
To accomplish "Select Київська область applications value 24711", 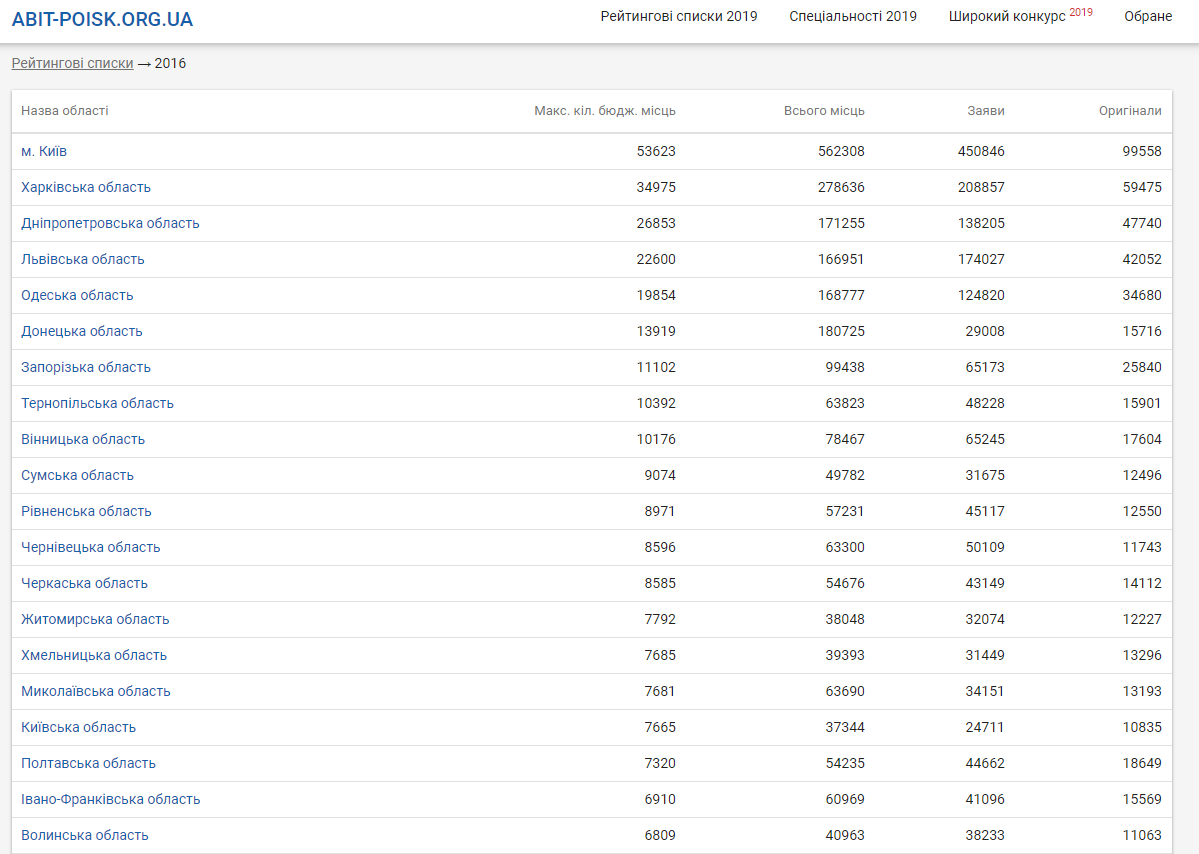I will pyautogui.click(x=985, y=726).
